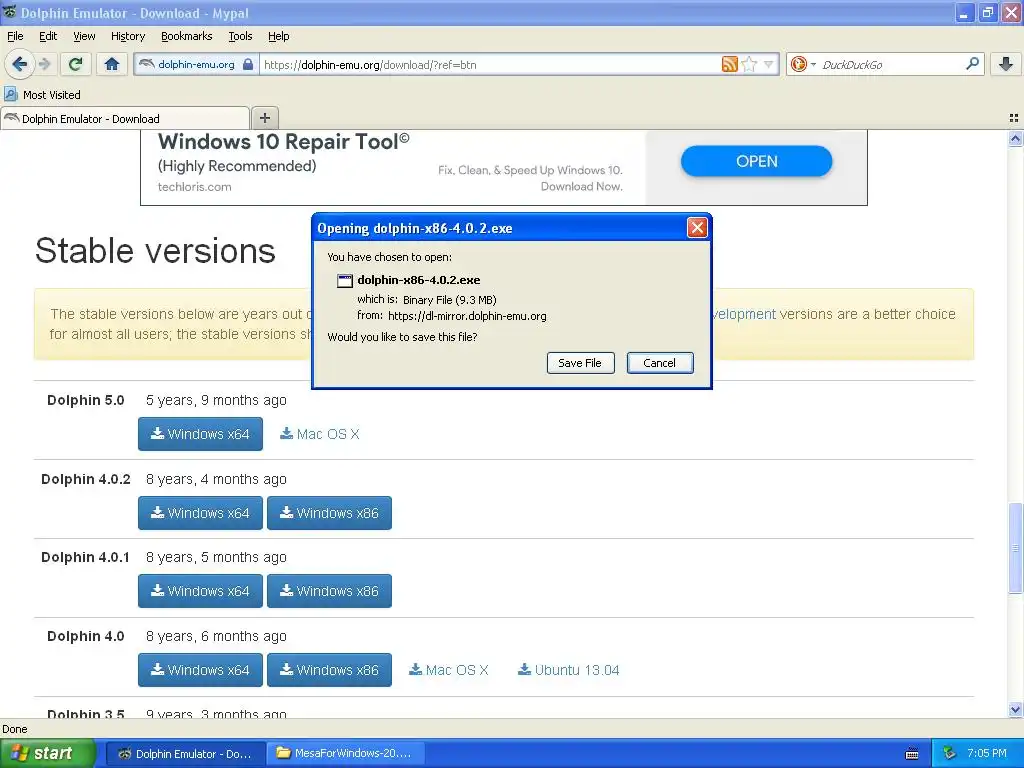Screen dimensions: 1024x768
Task: Open the Home page icon
Action: point(112,64)
